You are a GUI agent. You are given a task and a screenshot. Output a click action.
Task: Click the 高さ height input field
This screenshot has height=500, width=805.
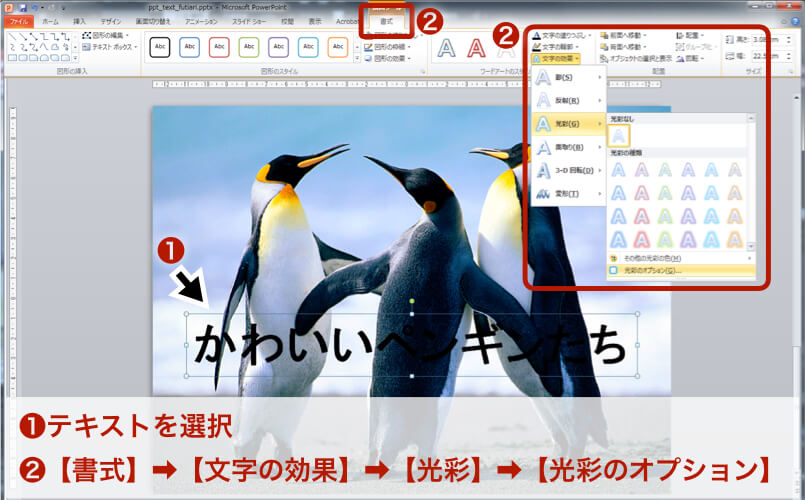click(x=768, y=40)
